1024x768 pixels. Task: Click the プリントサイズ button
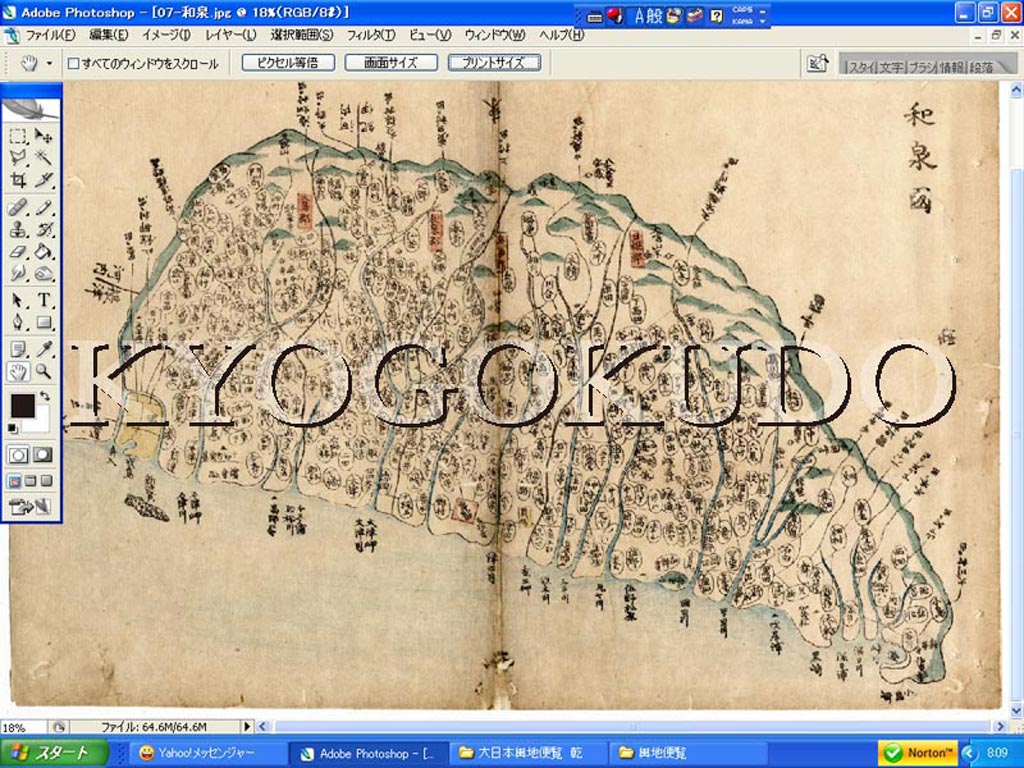(494, 63)
